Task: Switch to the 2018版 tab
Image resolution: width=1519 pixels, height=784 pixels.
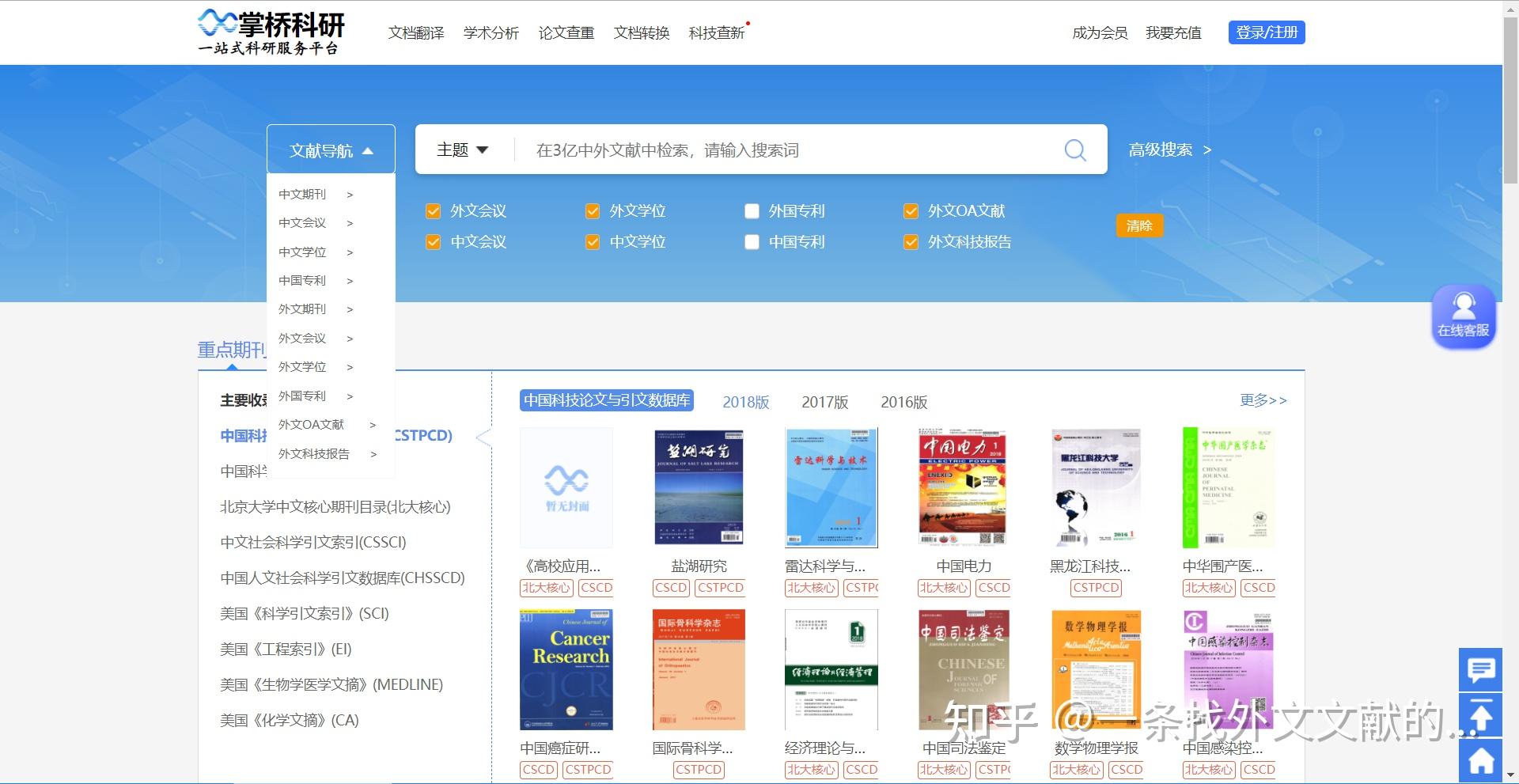Action: 746,402
